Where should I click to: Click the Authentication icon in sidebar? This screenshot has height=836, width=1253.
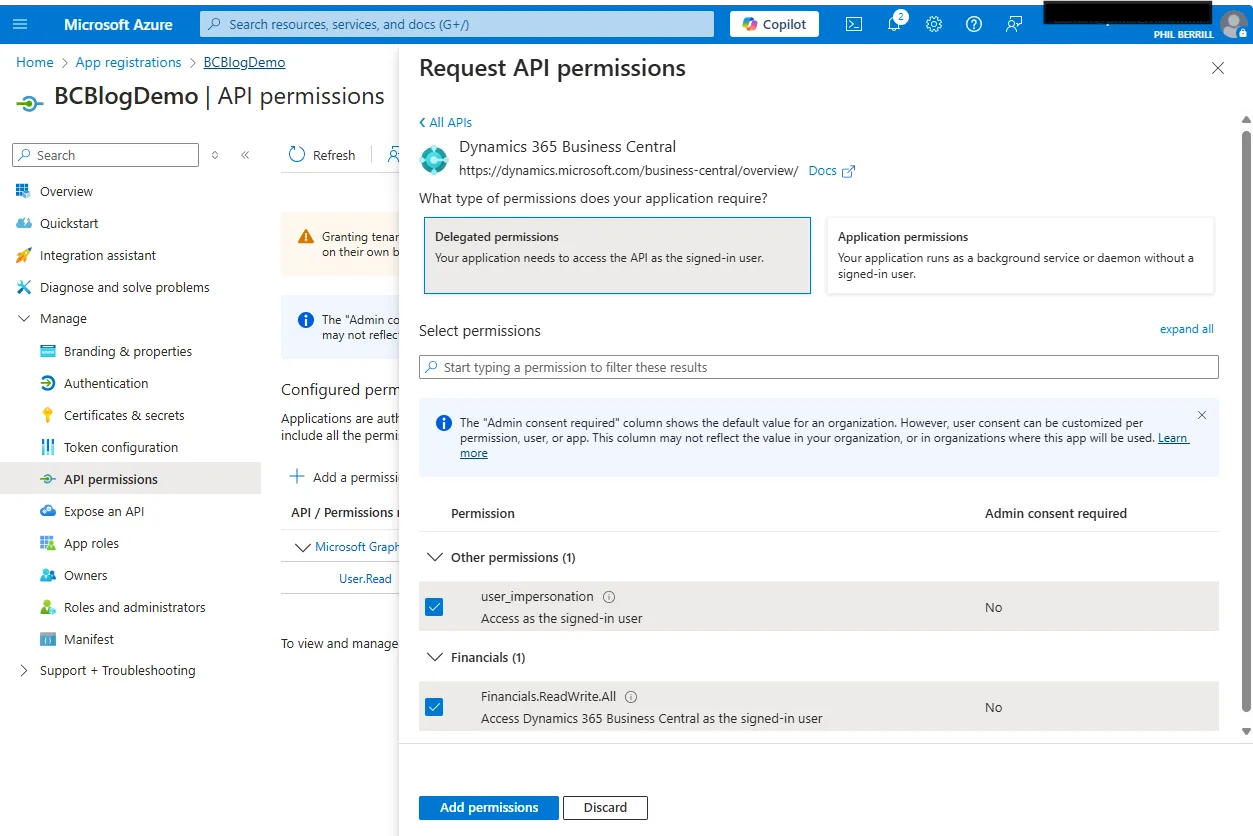tap(47, 383)
